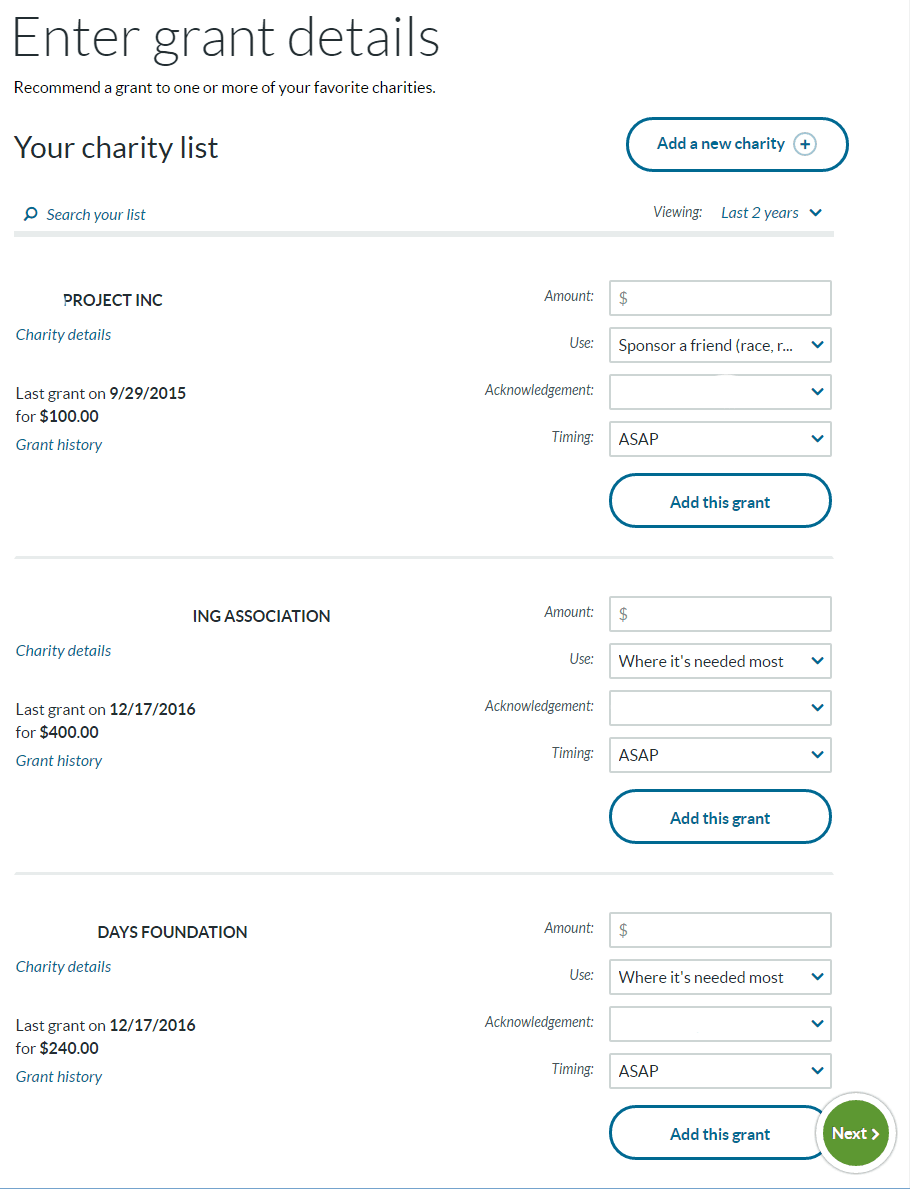Click the Search your list field
The height and width of the screenshot is (1189, 910).
click(96, 215)
